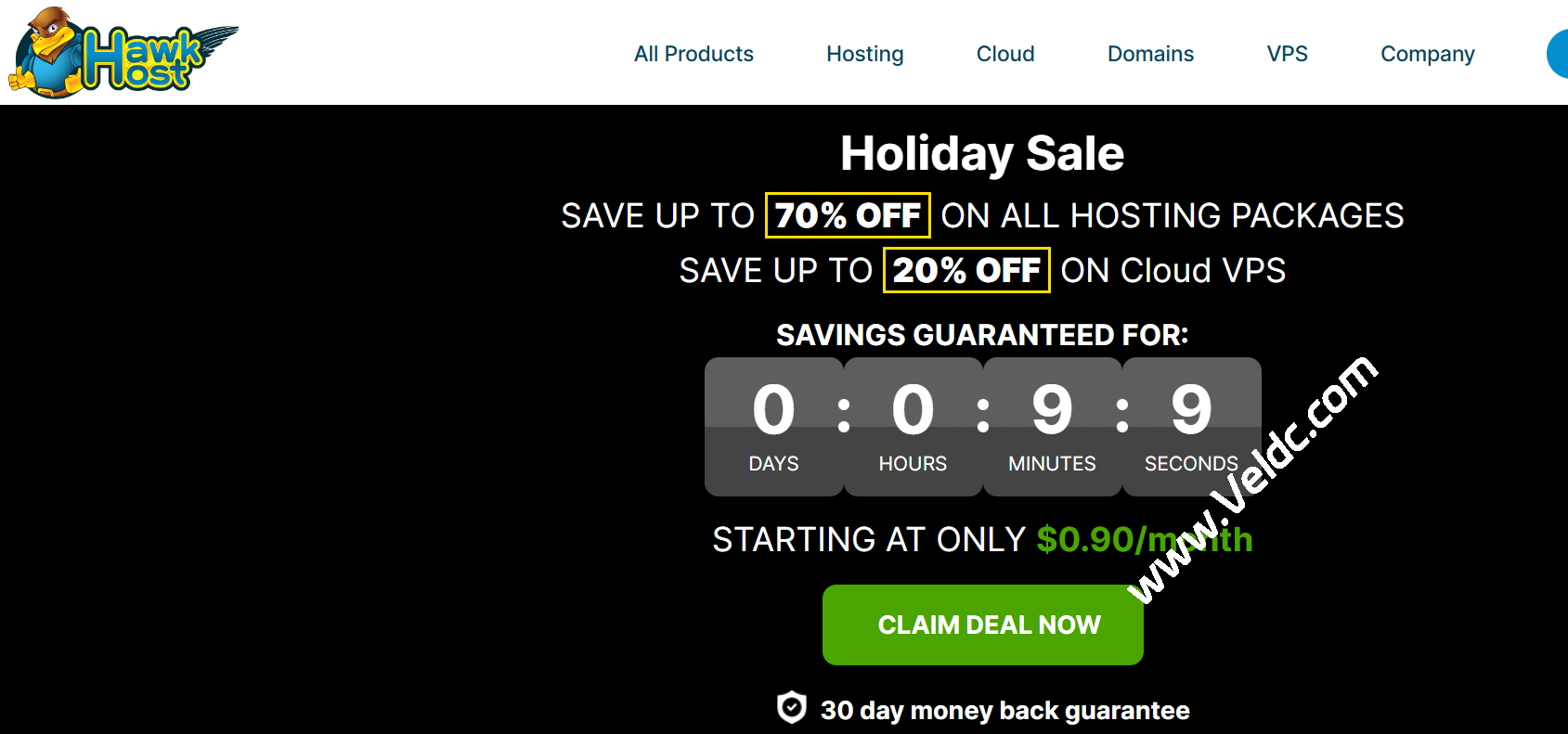
Task: Open the Company menu
Action: point(1427,54)
